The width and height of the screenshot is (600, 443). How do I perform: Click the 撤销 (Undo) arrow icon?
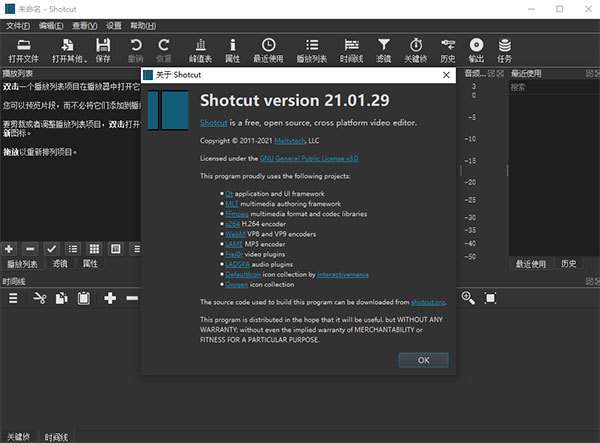coord(135,50)
